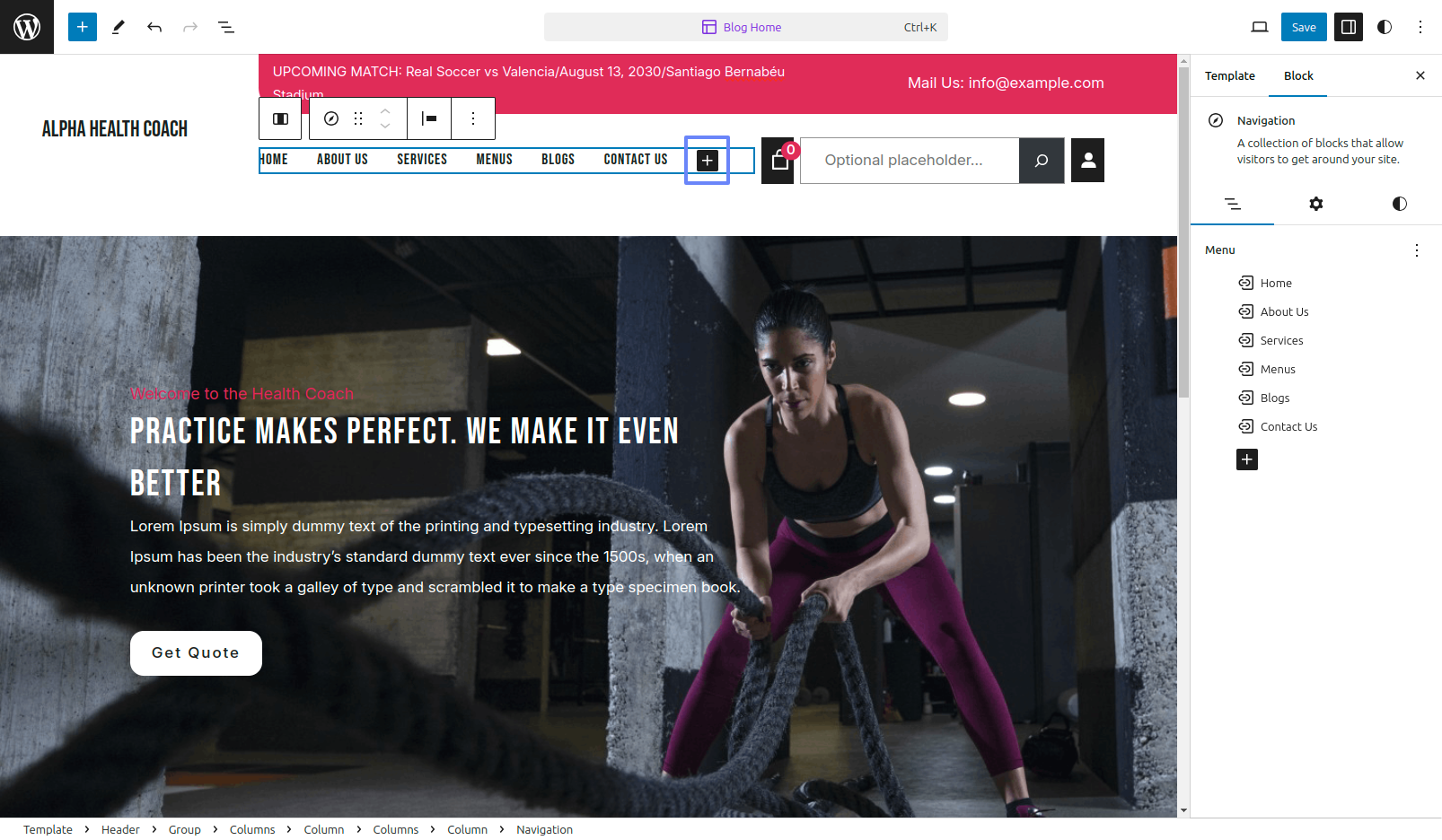1442x840 pixels.
Task: Select Header in the bottom breadcrumb
Action: click(120, 829)
